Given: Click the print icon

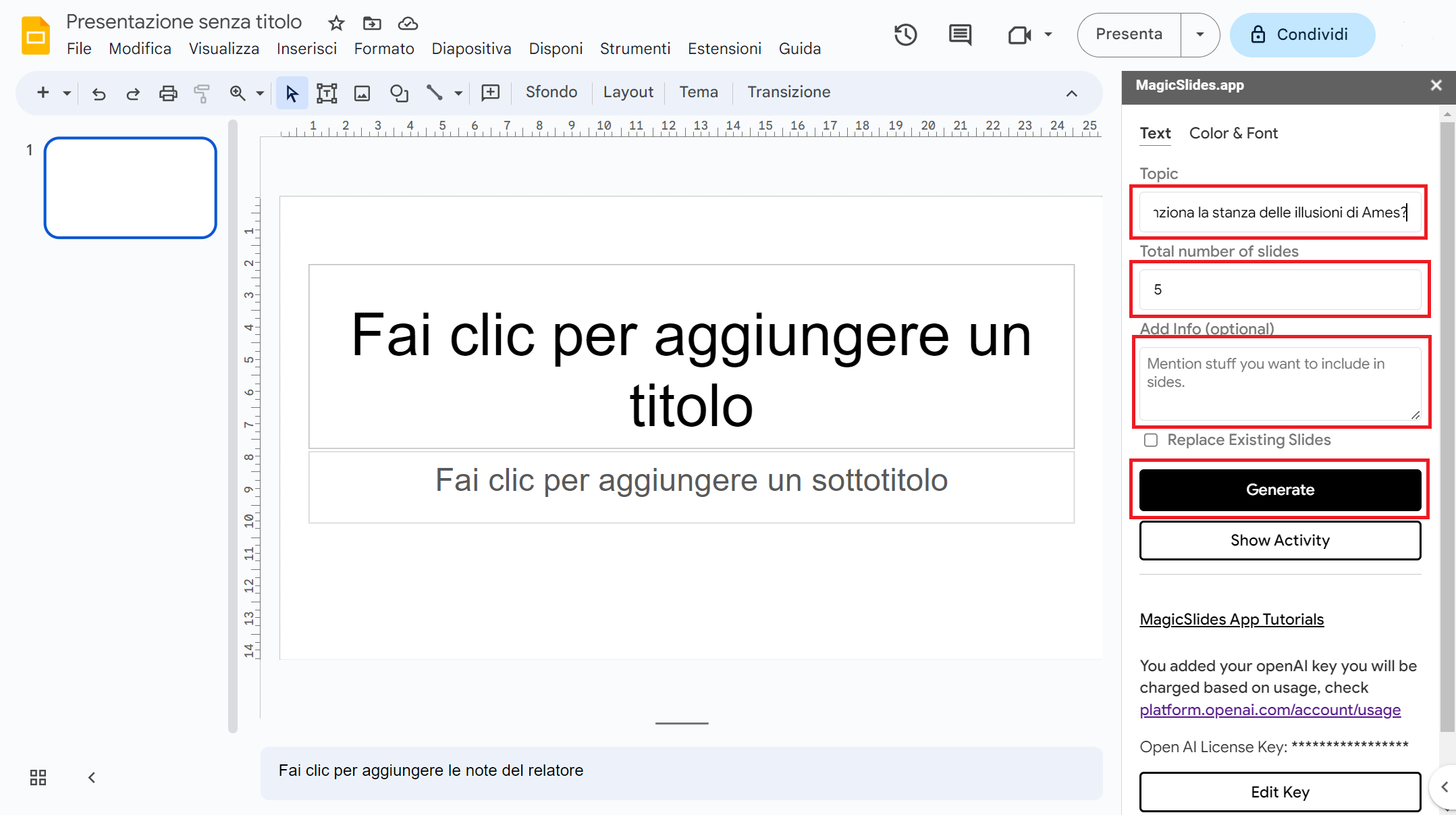Looking at the screenshot, I should click(x=168, y=93).
